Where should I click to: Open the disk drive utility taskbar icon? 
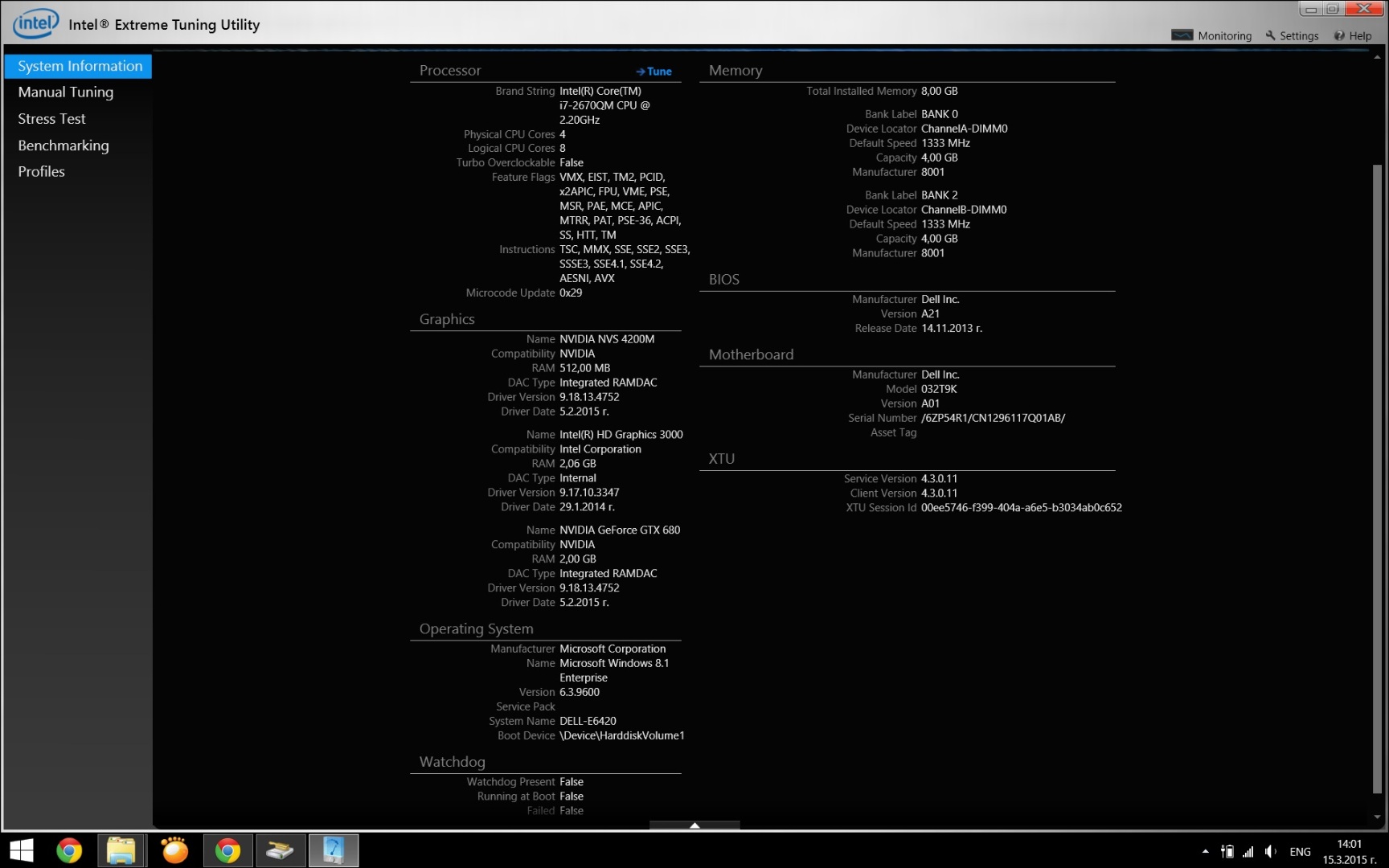point(281,850)
